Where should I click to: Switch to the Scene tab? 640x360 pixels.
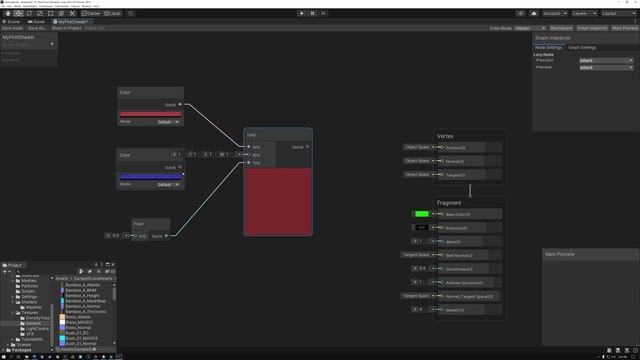point(11,22)
